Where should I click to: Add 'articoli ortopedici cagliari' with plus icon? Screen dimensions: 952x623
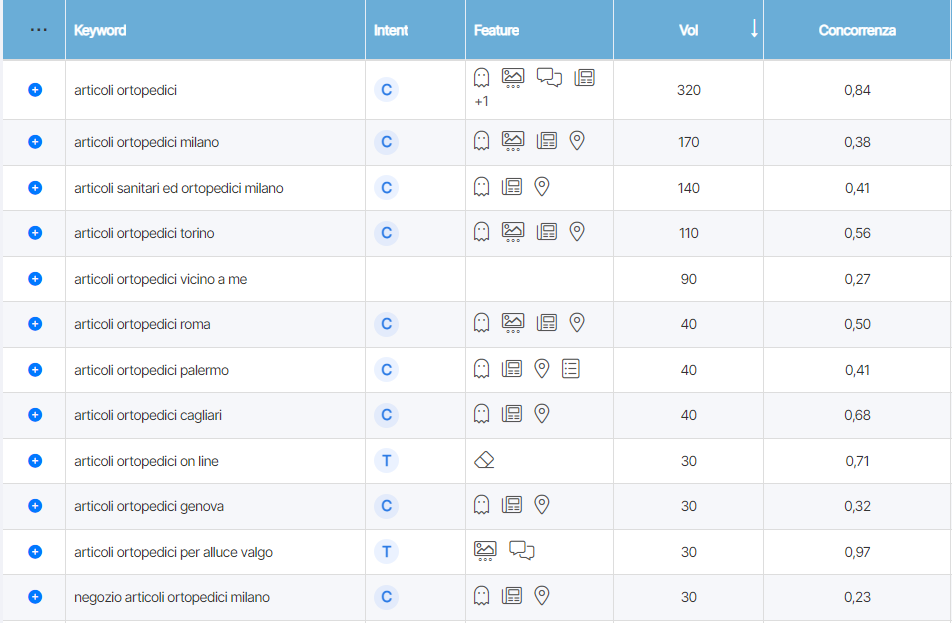point(35,415)
